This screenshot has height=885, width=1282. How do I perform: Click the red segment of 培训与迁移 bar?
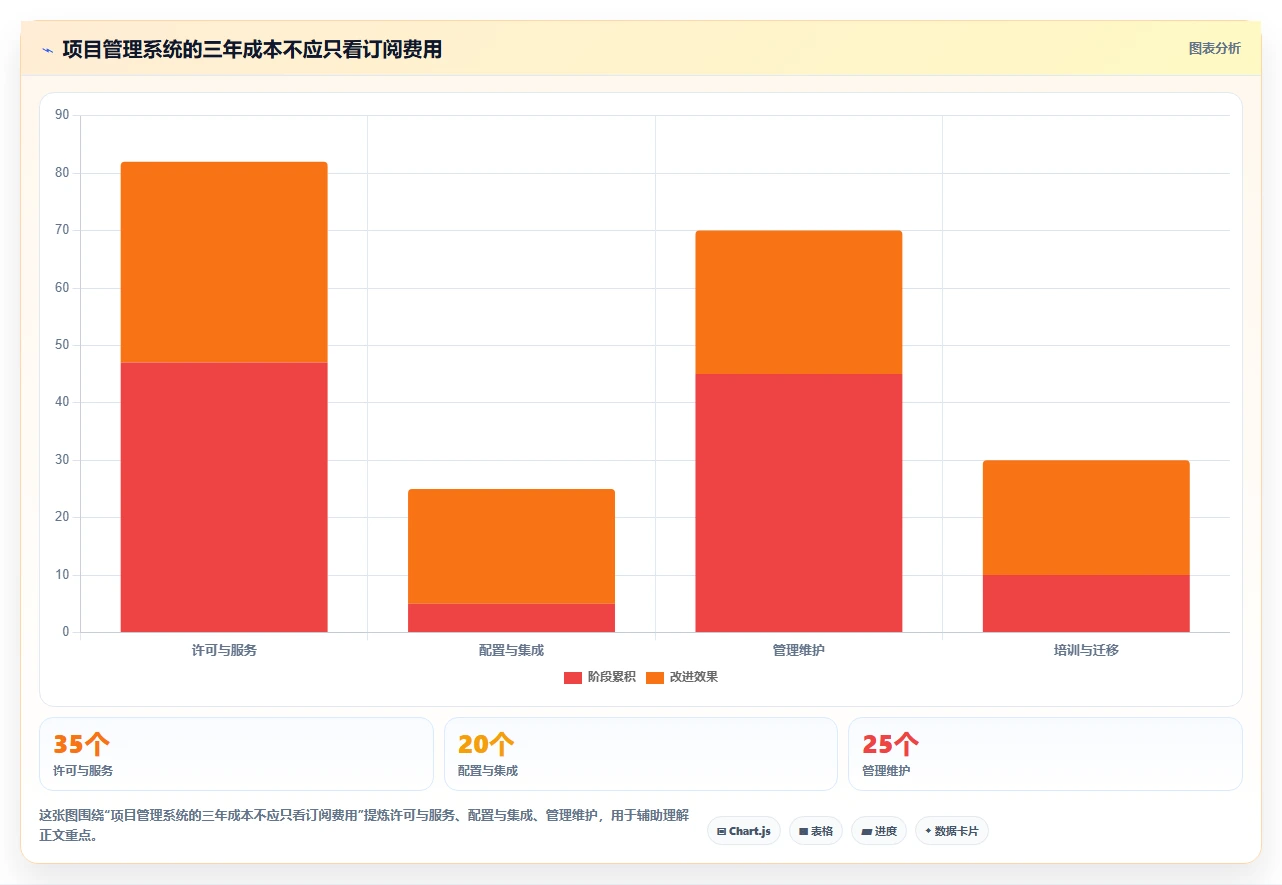click(x=1086, y=603)
